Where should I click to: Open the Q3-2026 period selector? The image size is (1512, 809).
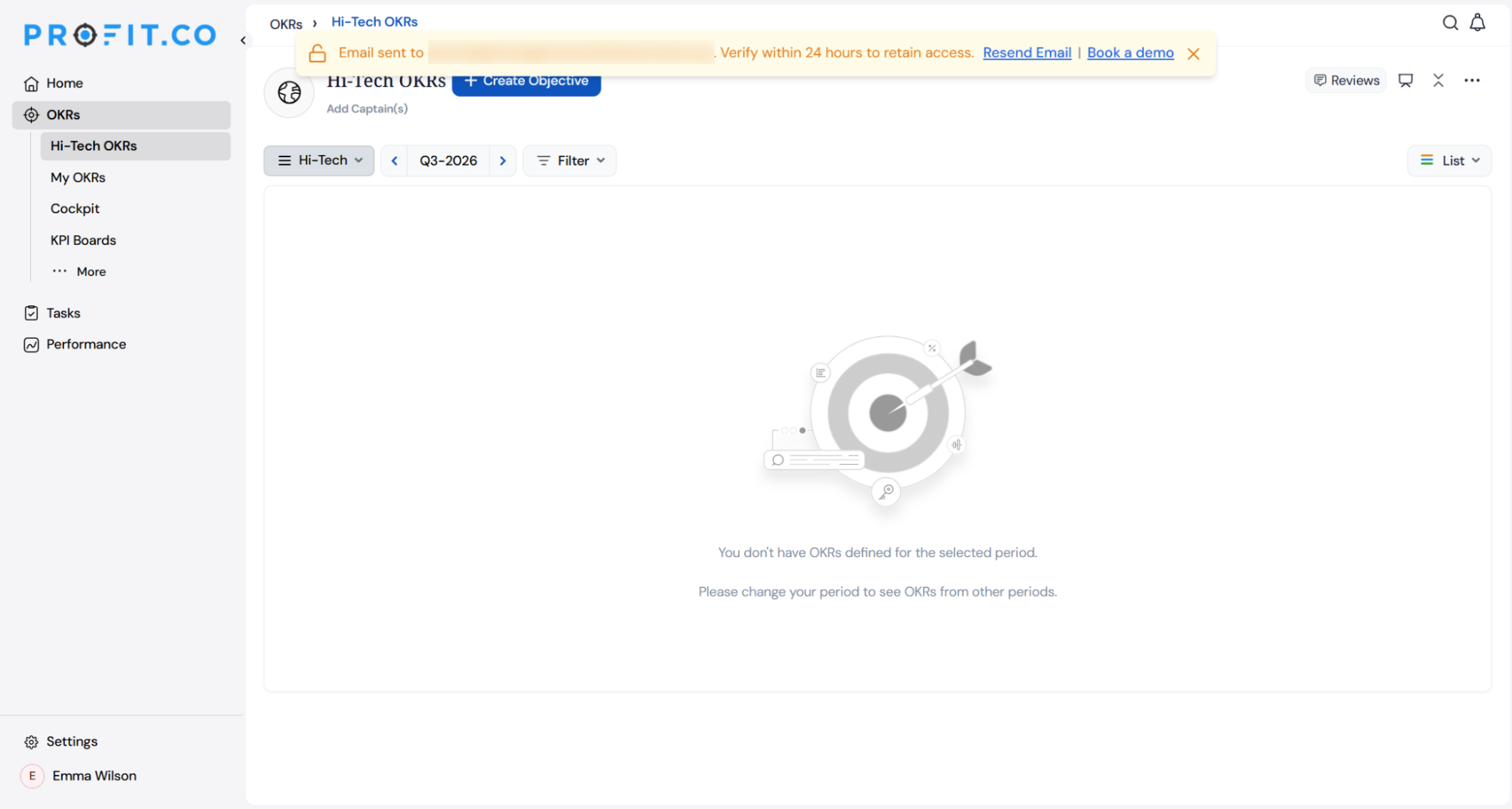(449, 160)
